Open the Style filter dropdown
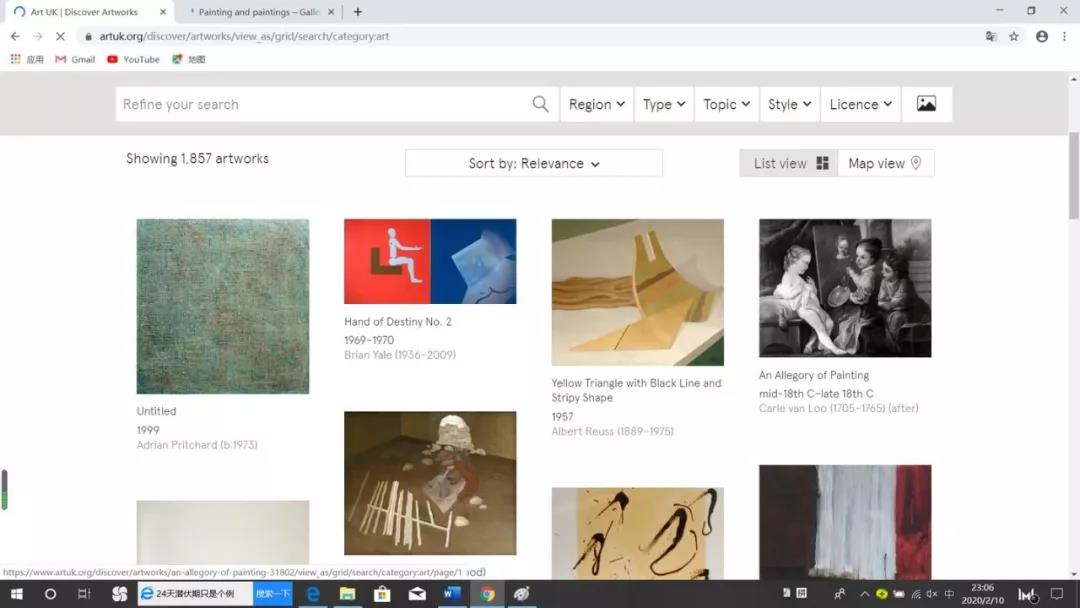The width and height of the screenshot is (1080, 608). point(789,104)
